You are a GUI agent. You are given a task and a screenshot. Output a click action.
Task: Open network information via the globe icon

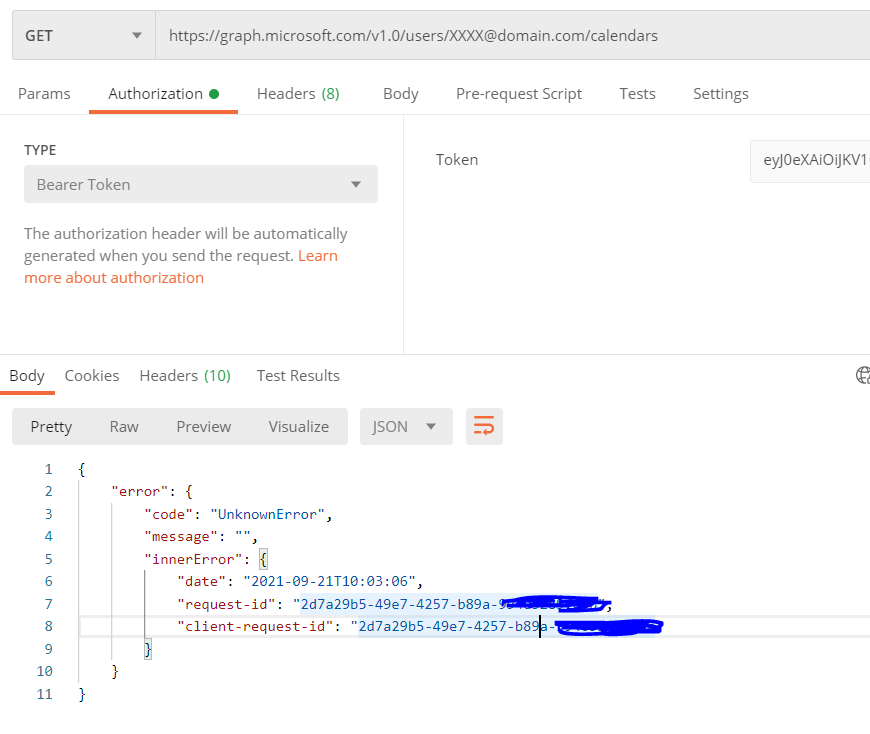coord(862,375)
